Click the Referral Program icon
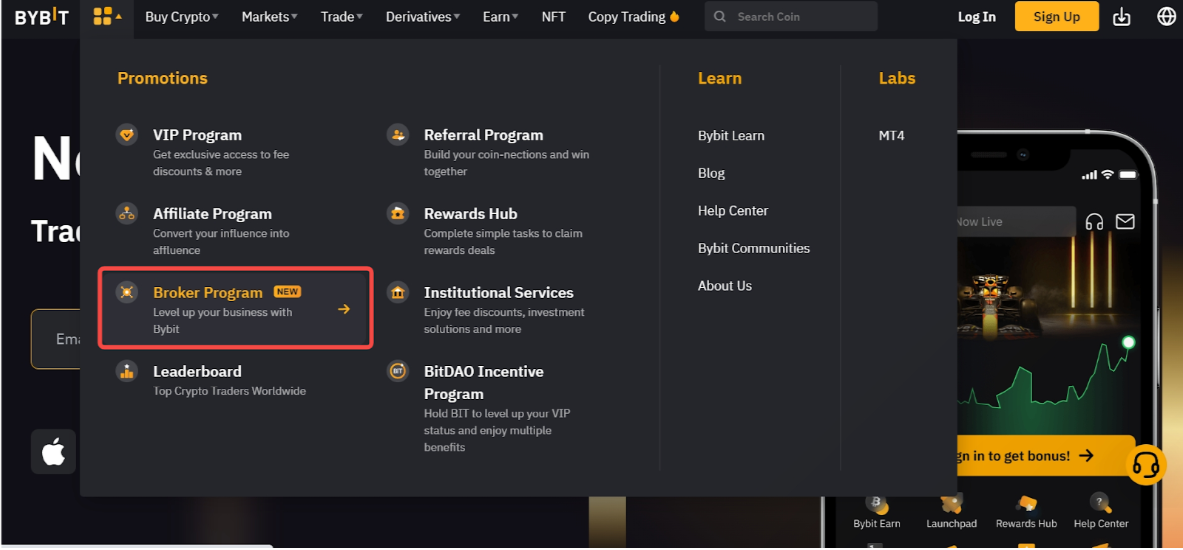The height and width of the screenshot is (550, 1183). [x=398, y=135]
